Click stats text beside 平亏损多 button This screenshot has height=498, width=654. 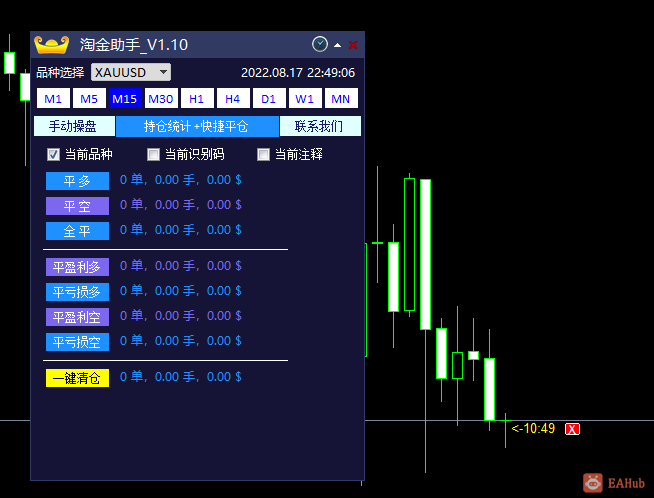tap(181, 291)
